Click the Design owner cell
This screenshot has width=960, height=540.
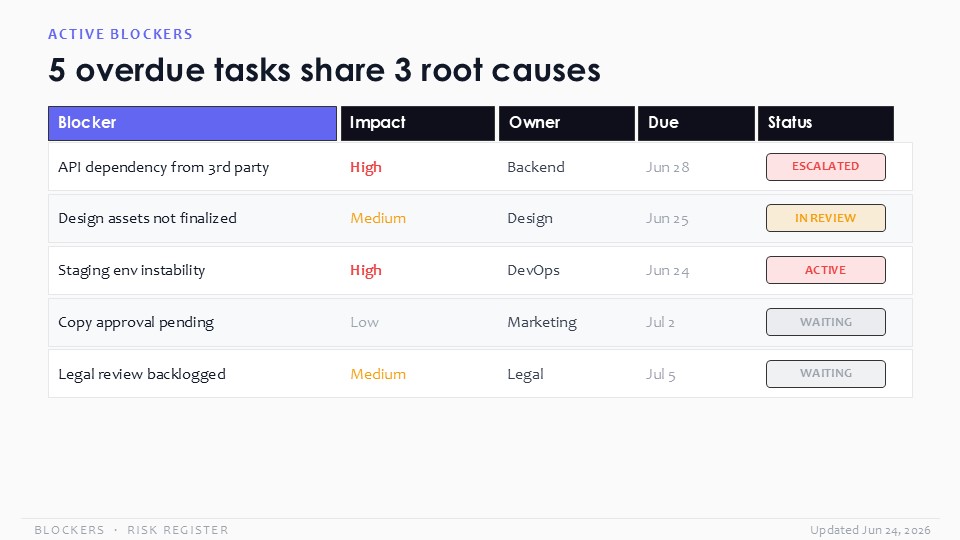coord(530,219)
